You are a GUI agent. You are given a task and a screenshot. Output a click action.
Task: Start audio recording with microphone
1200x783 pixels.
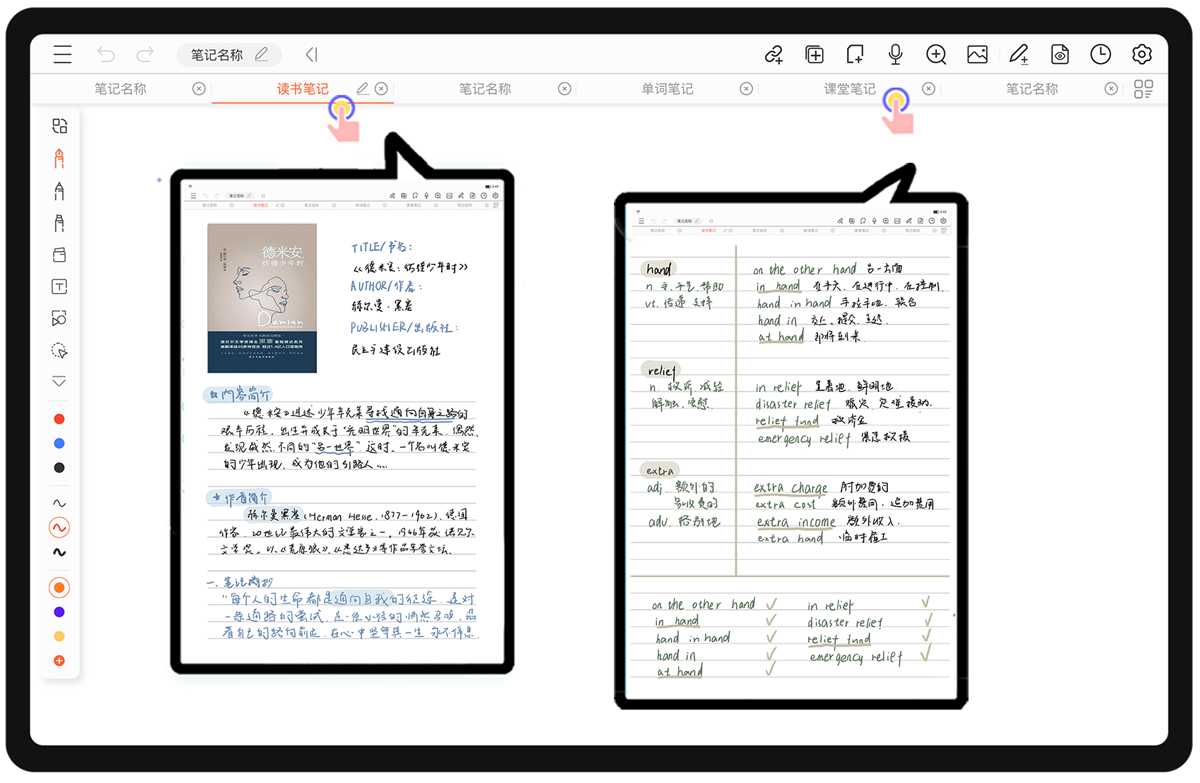point(896,55)
